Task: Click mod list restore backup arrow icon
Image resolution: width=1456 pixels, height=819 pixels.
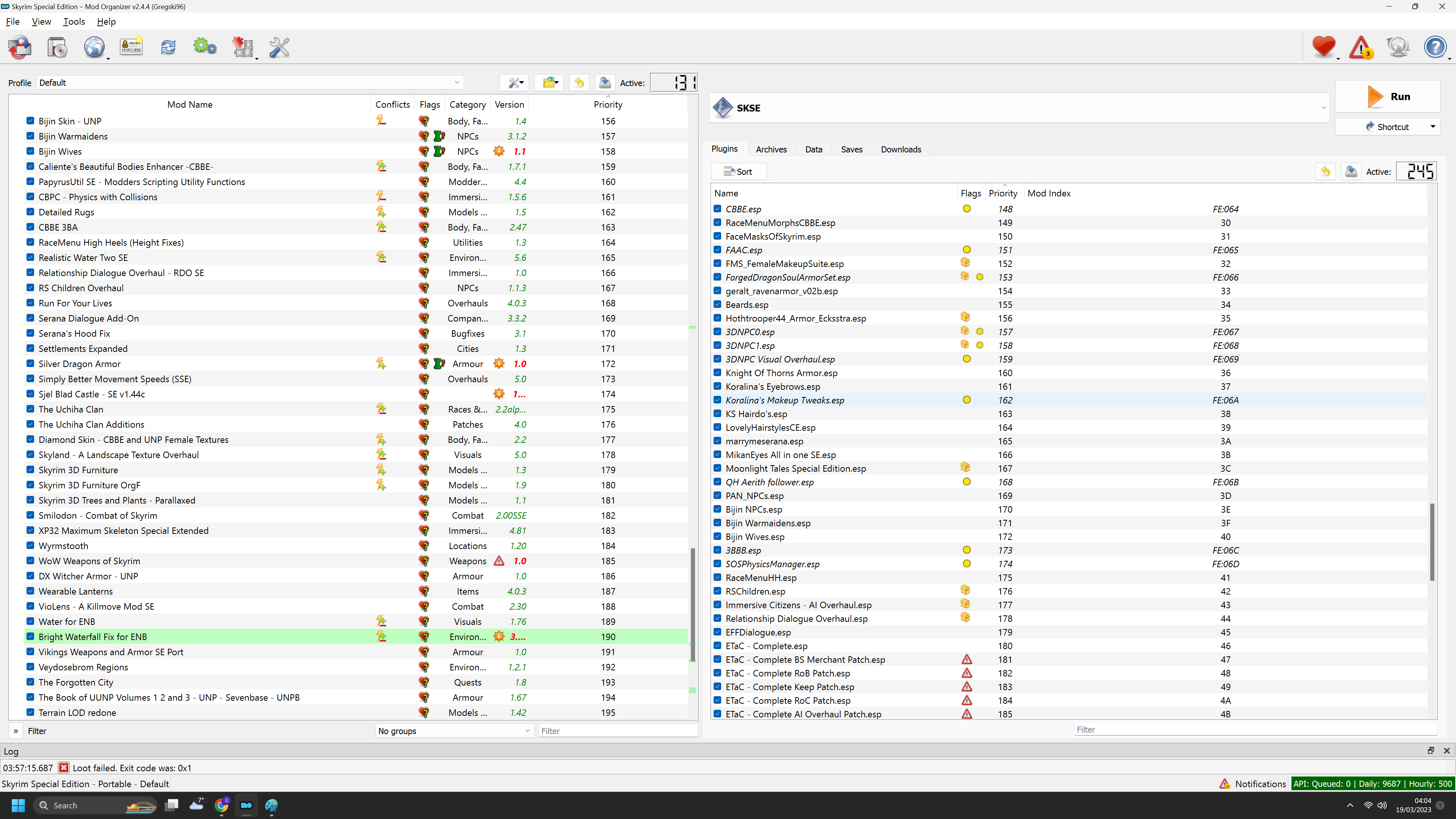Action: (x=579, y=83)
